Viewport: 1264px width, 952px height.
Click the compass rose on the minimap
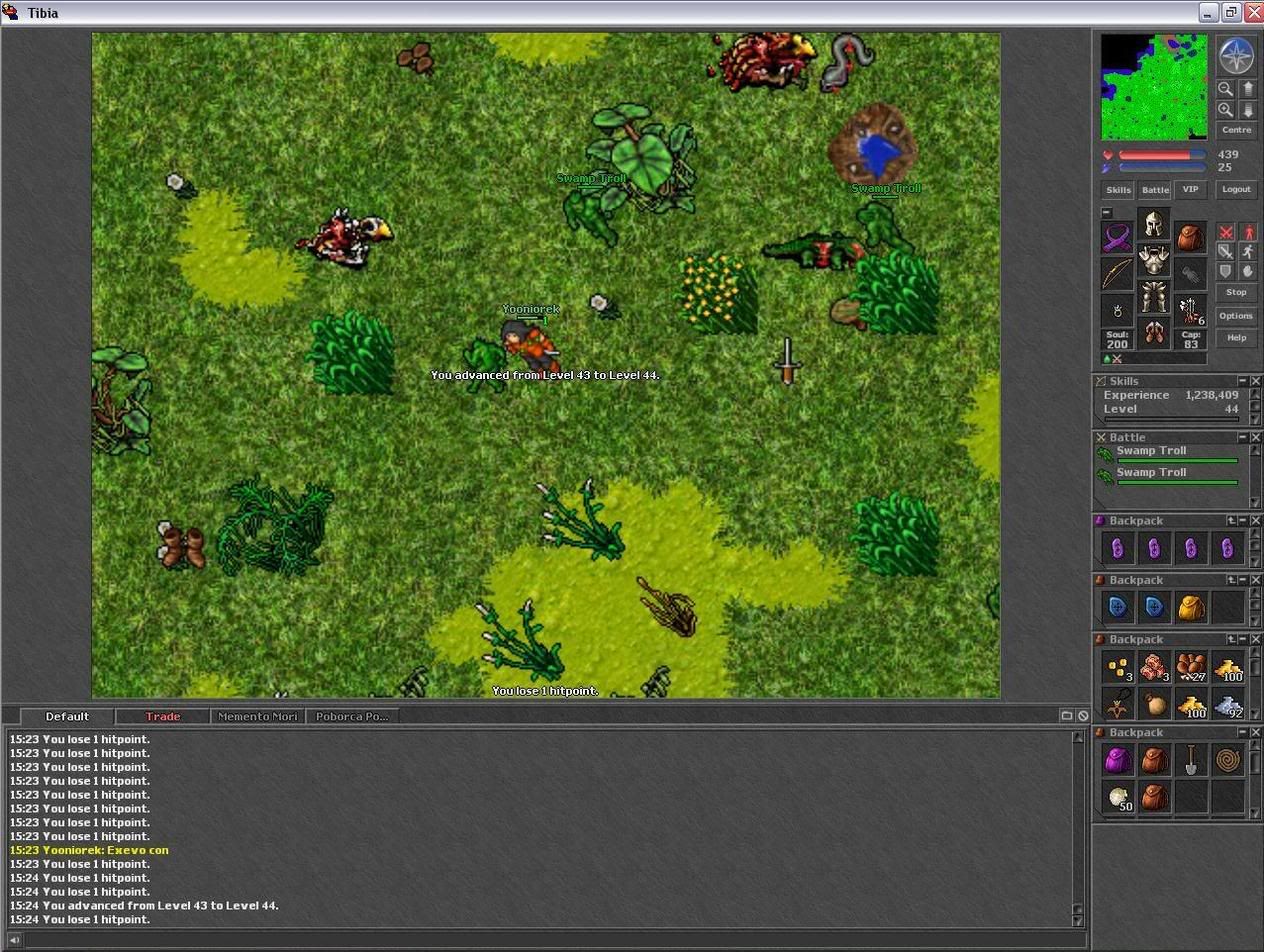tap(1236, 56)
